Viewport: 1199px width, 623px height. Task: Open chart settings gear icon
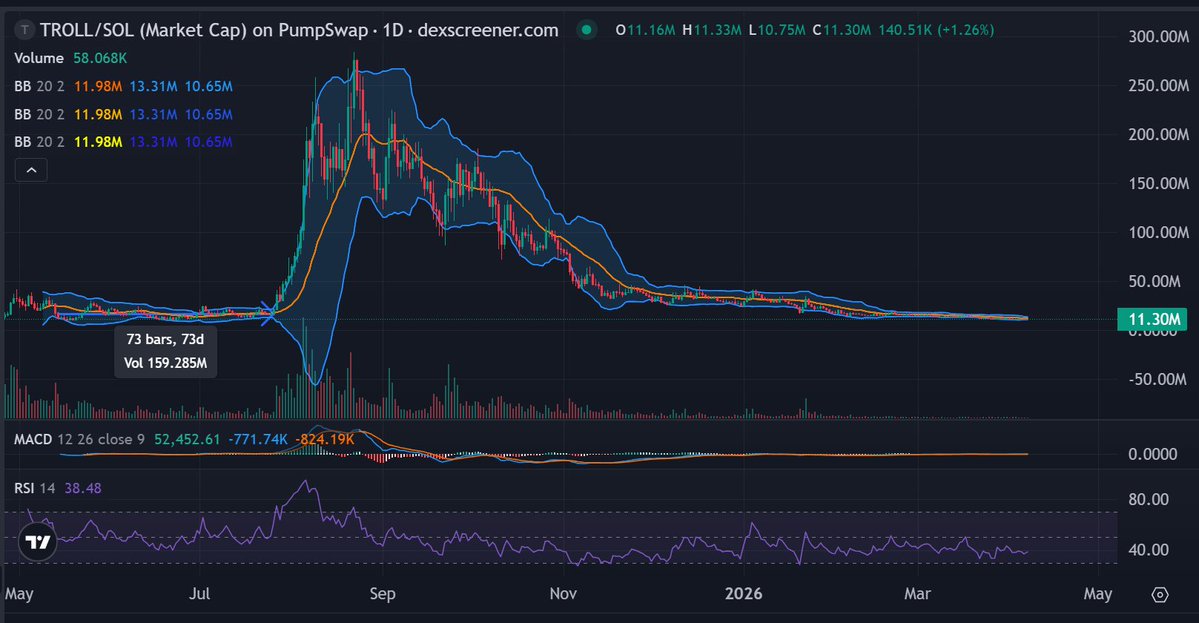point(1160,595)
